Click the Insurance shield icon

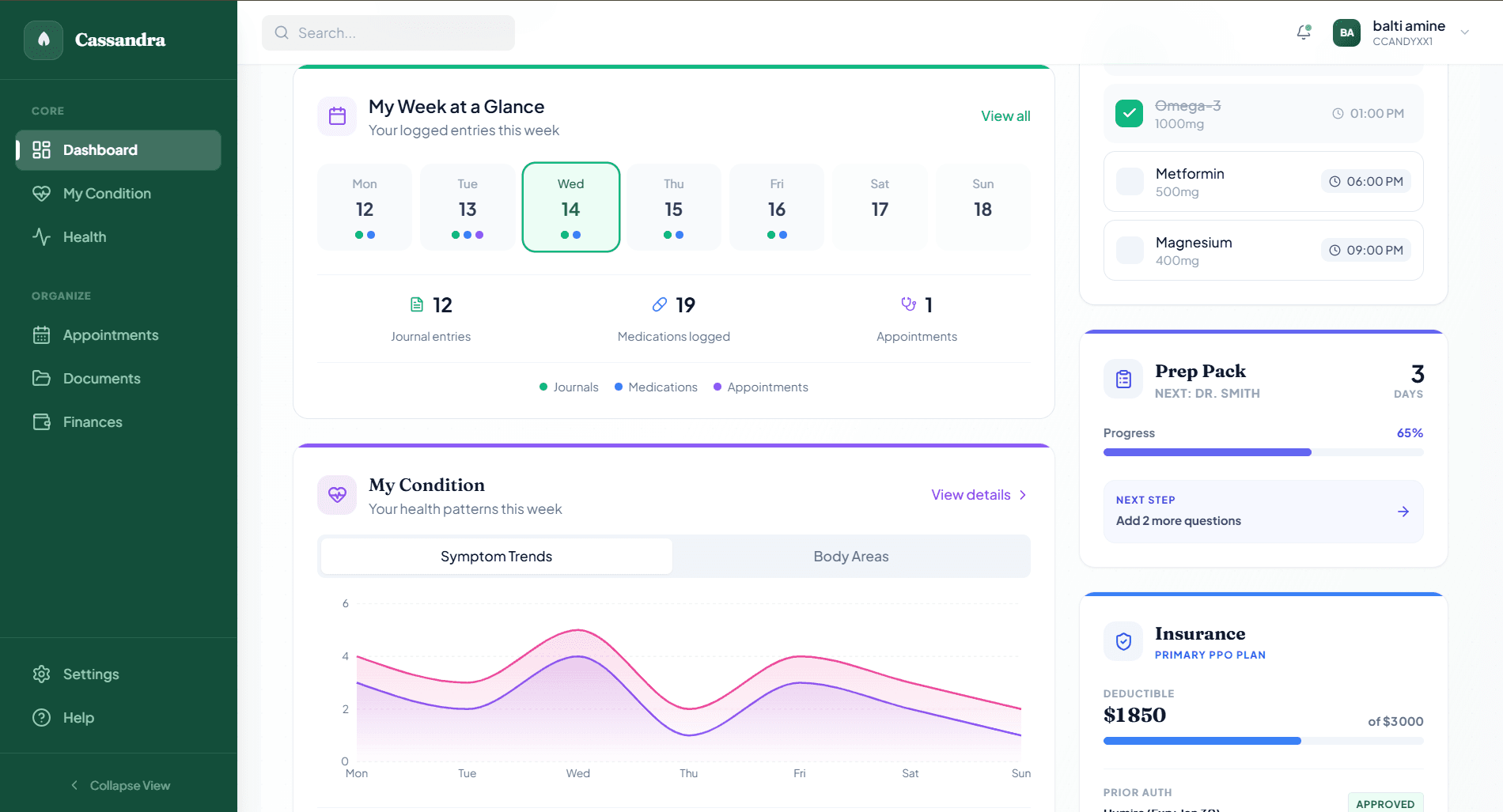click(x=1123, y=641)
